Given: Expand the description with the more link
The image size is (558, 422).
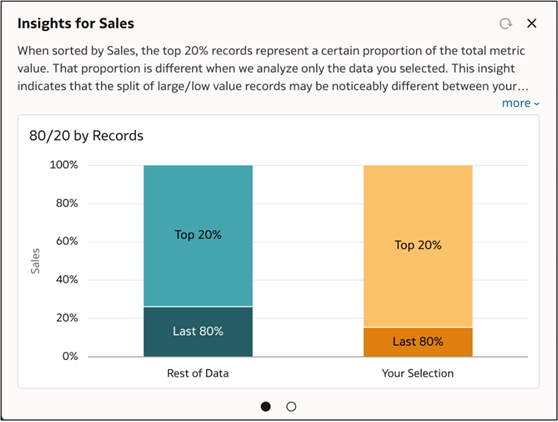Looking at the screenshot, I should [520, 103].
